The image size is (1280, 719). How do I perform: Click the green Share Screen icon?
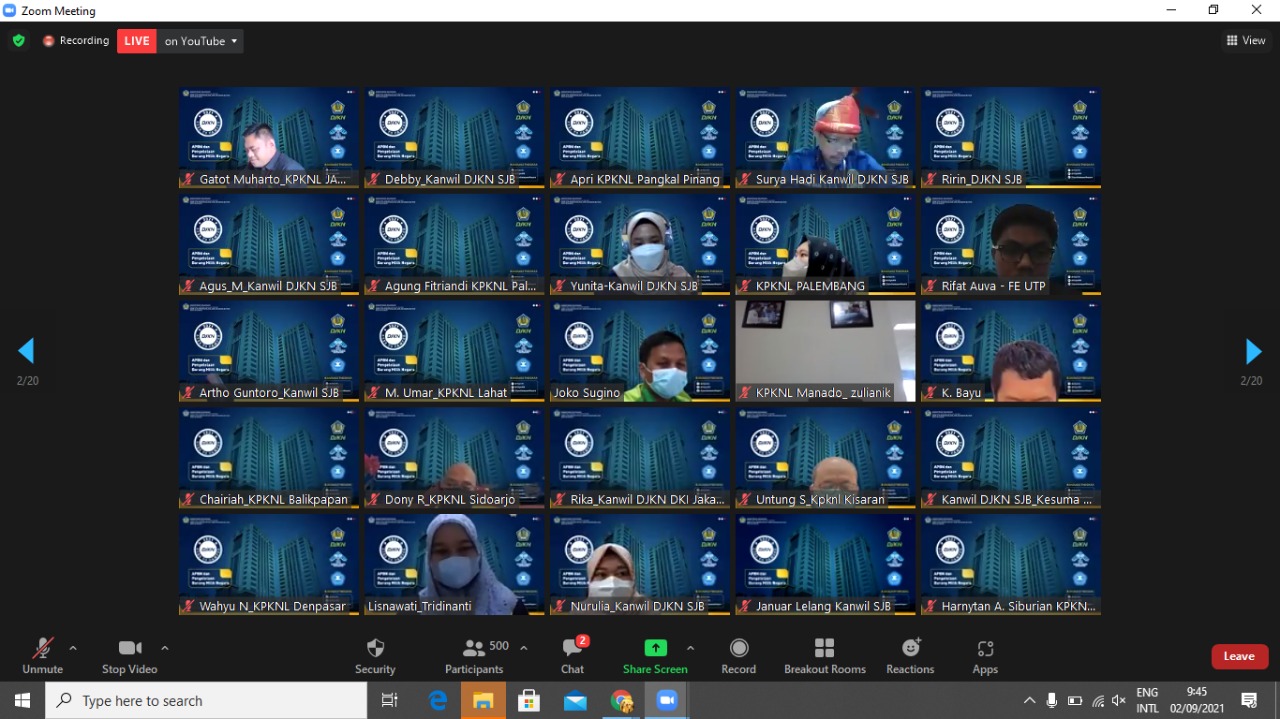tap(655, 648)
